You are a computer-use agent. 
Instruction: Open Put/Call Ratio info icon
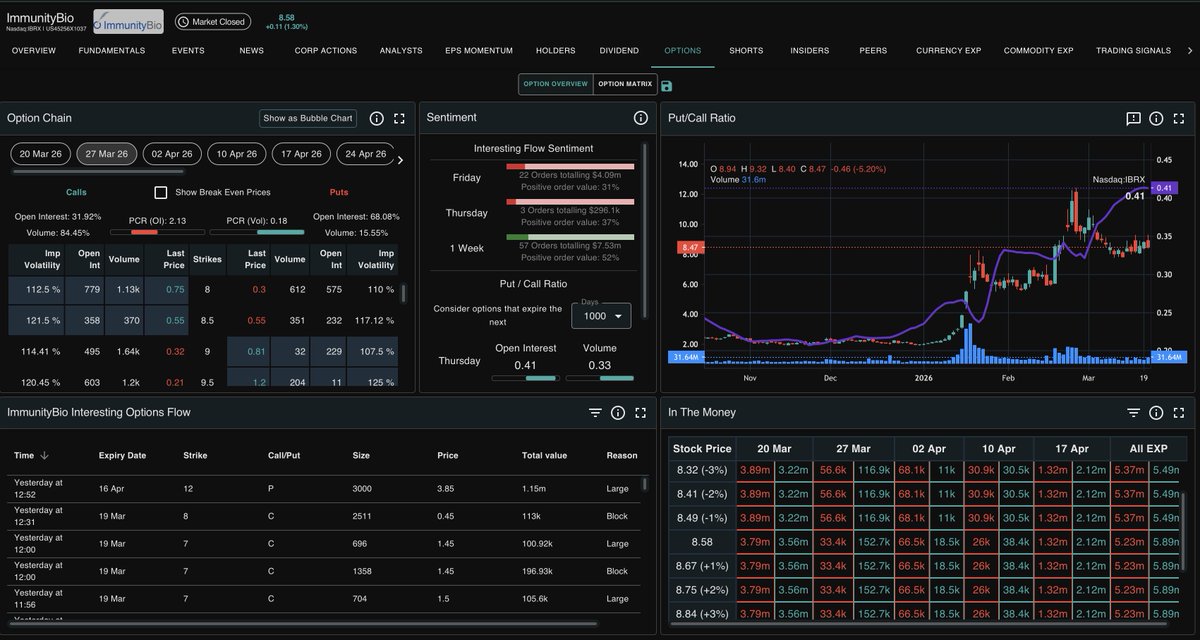coord(1156,118)
